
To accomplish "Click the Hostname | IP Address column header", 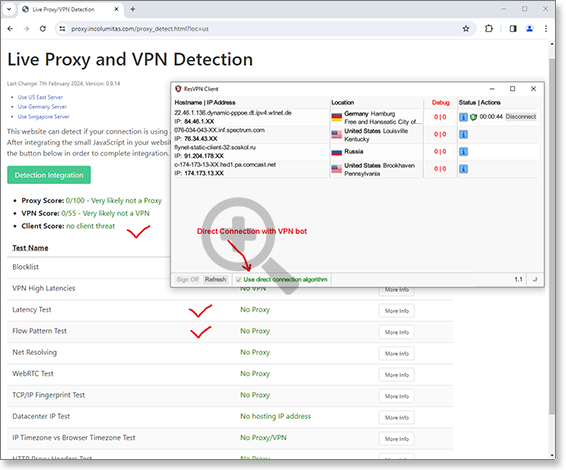I will click(205, 103).
